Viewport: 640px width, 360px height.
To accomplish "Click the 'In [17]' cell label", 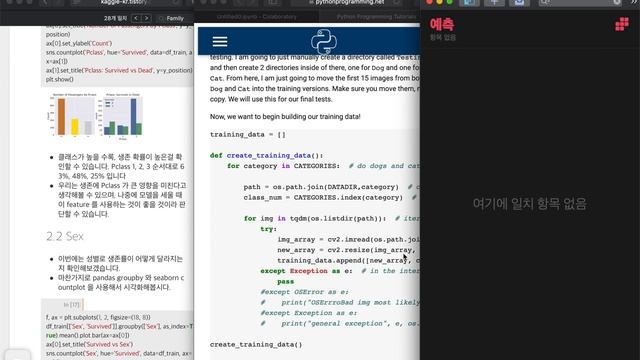I will (x=72, y=304).
